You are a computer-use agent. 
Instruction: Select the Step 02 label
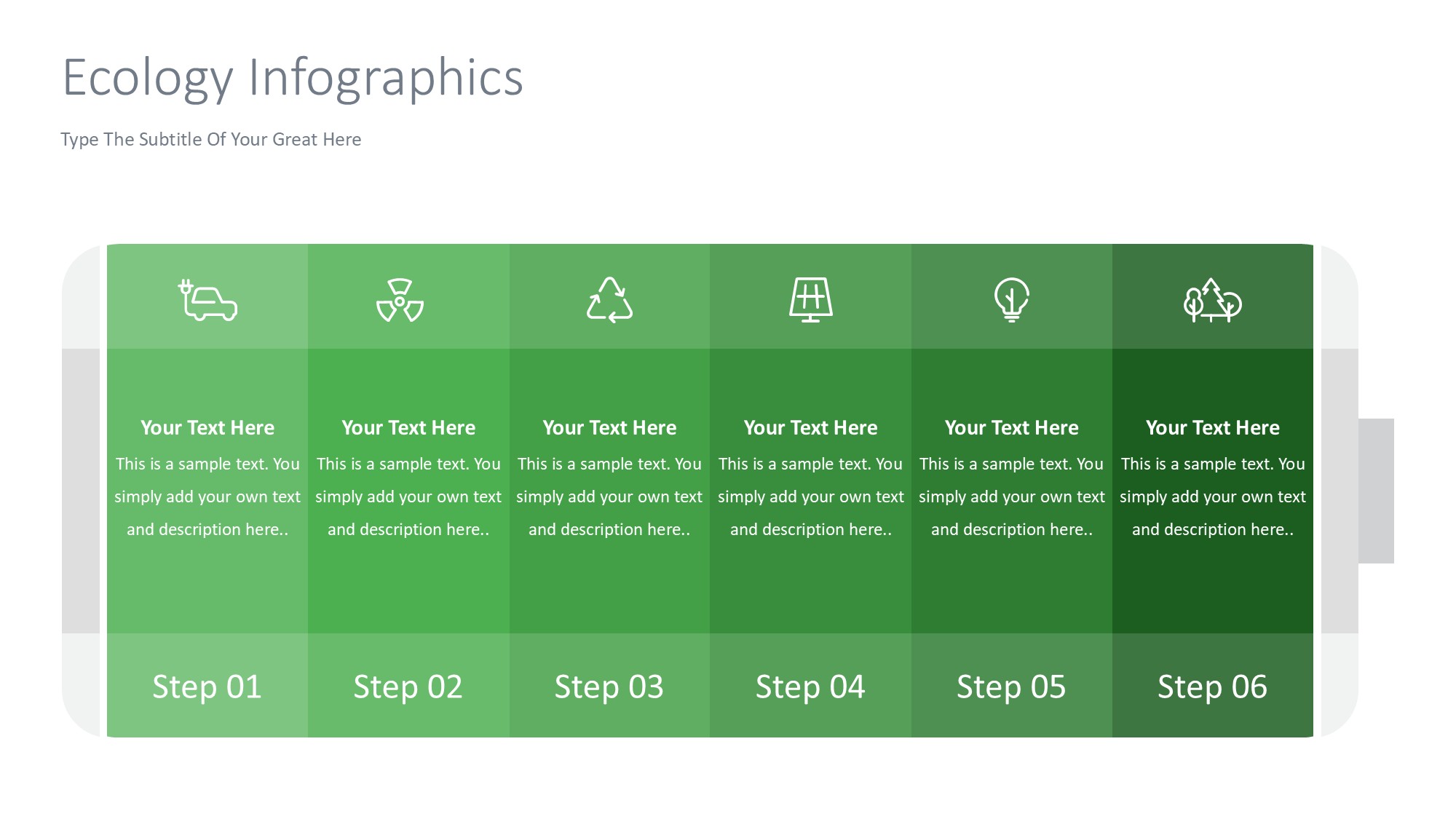click(x=408, y=687)
